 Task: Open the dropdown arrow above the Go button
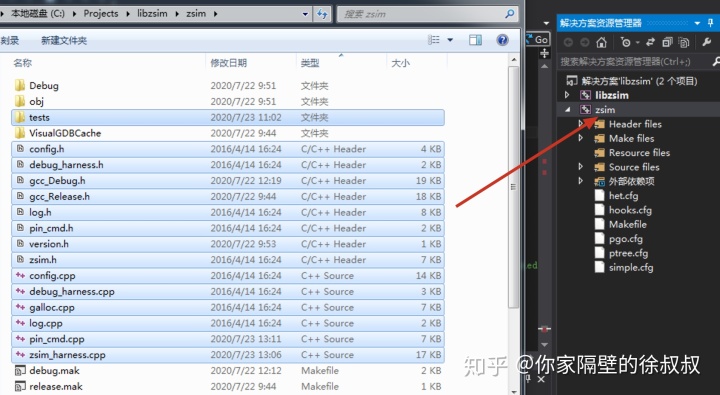pos(546,23)
